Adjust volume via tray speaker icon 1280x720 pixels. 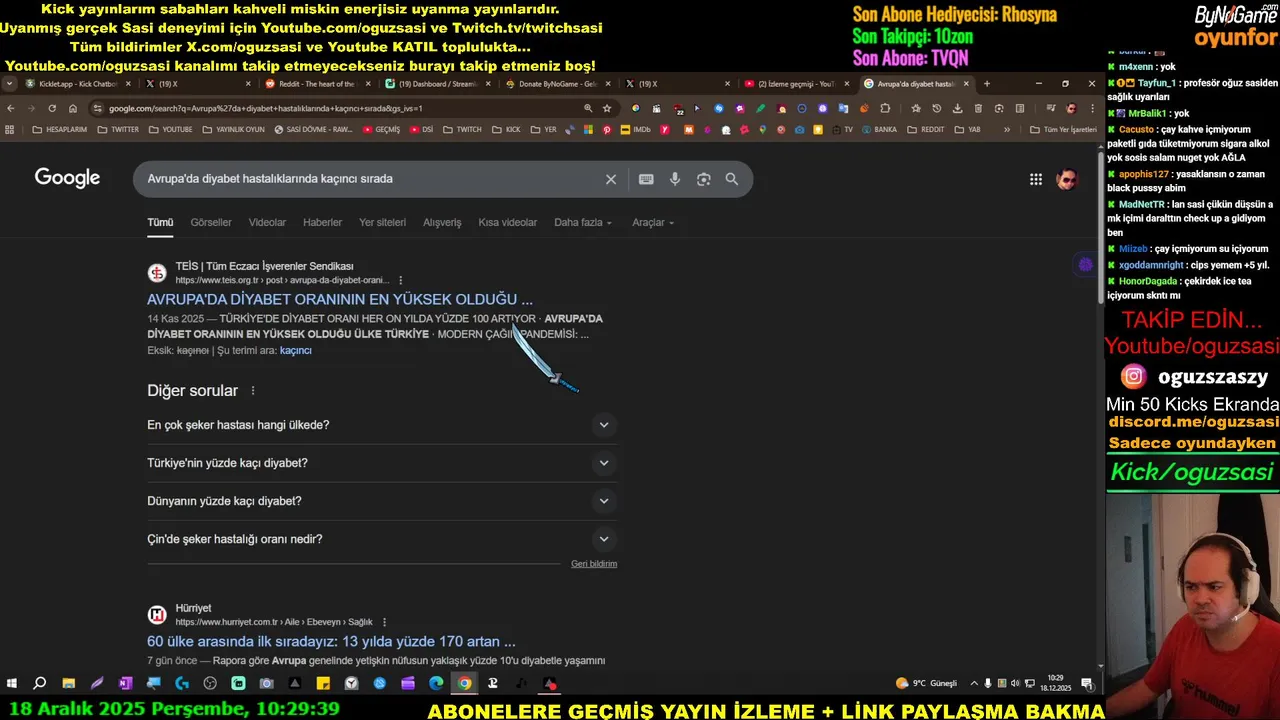(x=1016, y=683)
